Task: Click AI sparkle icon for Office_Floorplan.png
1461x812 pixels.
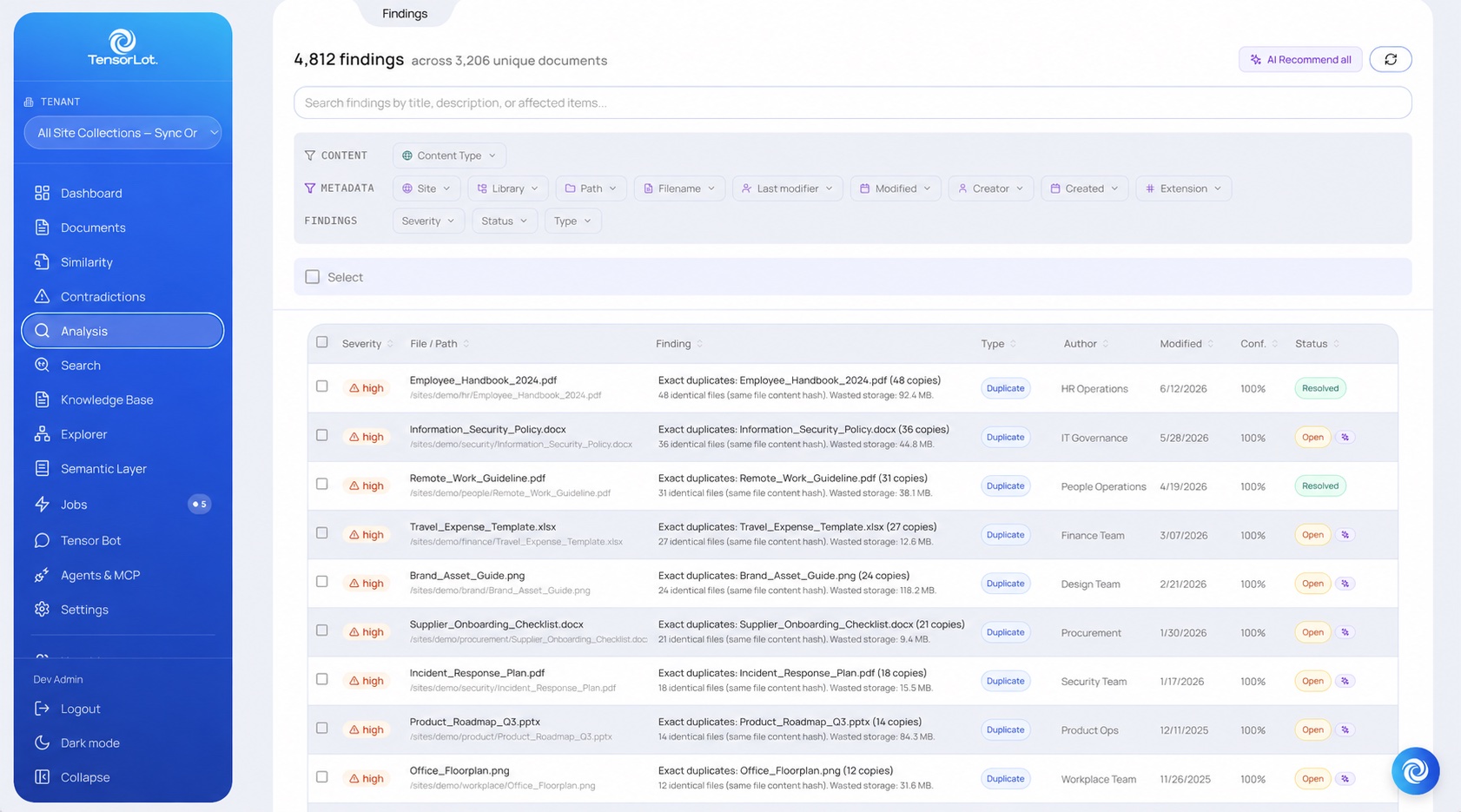Action: (1345, 778)
